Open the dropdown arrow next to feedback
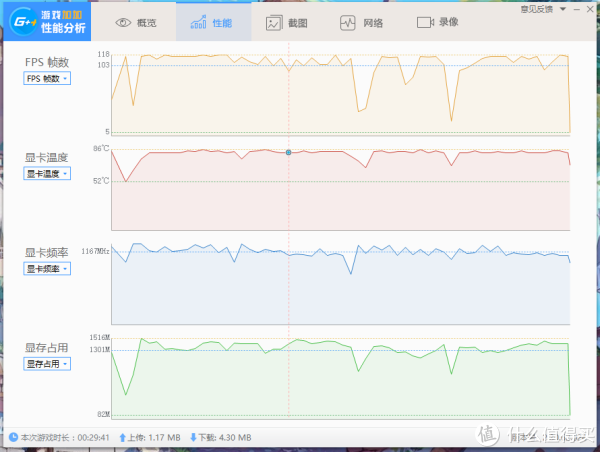Screen dimensions: 600x452 pos(563,9)
